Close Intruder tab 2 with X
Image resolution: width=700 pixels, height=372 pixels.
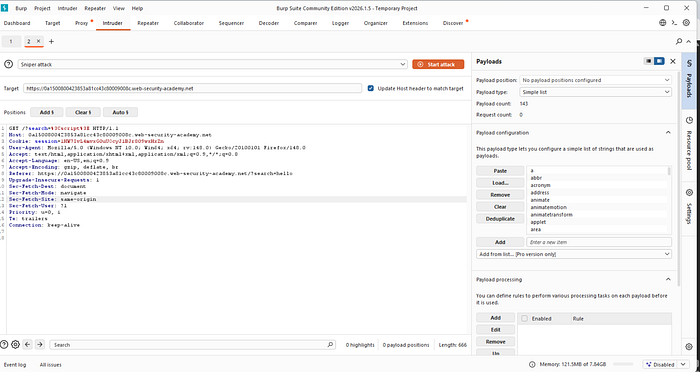coord(38,41)
